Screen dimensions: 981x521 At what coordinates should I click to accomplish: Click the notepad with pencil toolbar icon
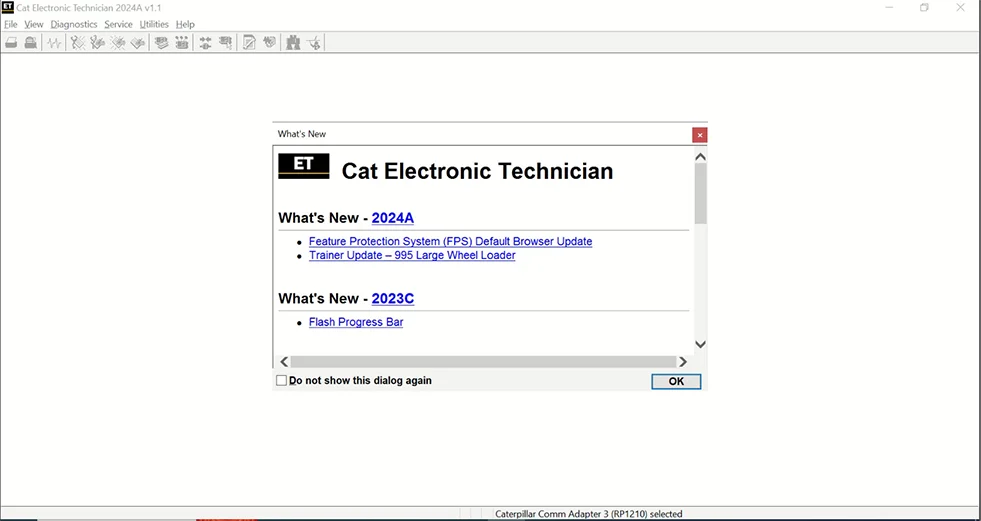coord(249,43)
